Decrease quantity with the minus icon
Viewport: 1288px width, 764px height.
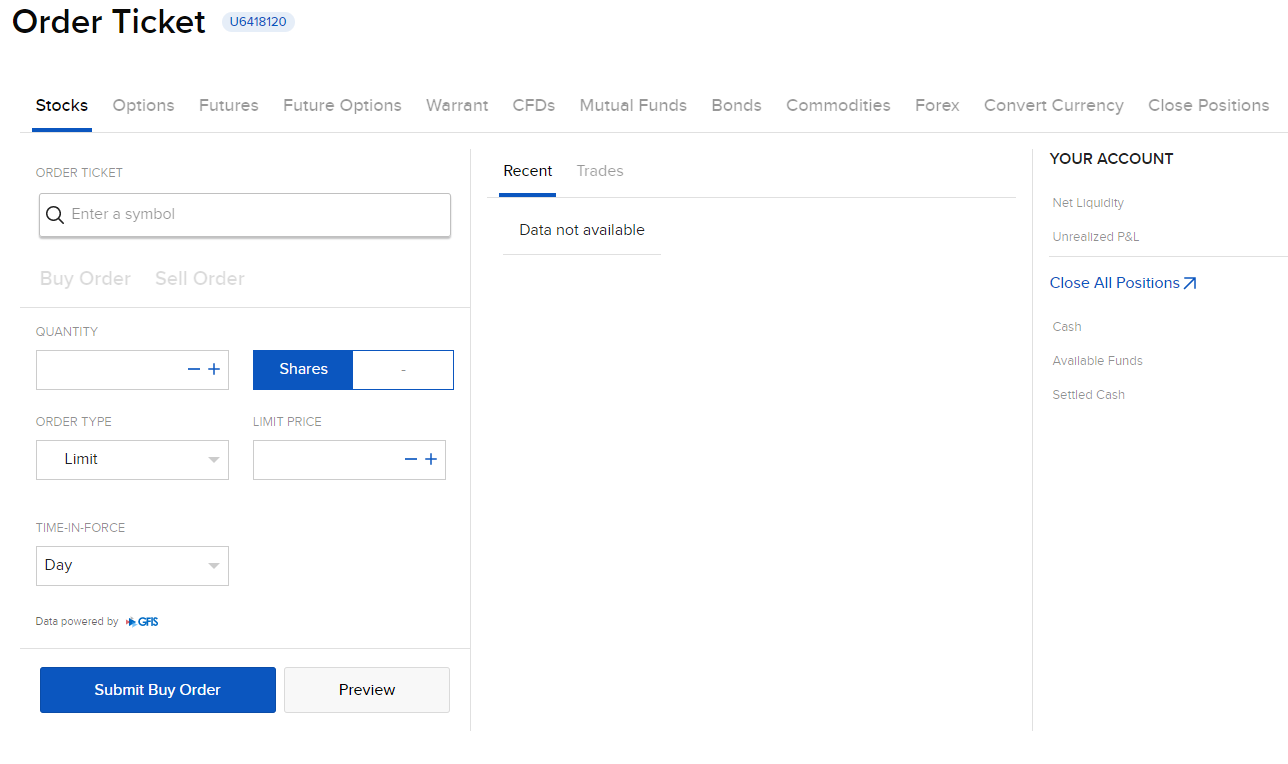tap(194, 370)
